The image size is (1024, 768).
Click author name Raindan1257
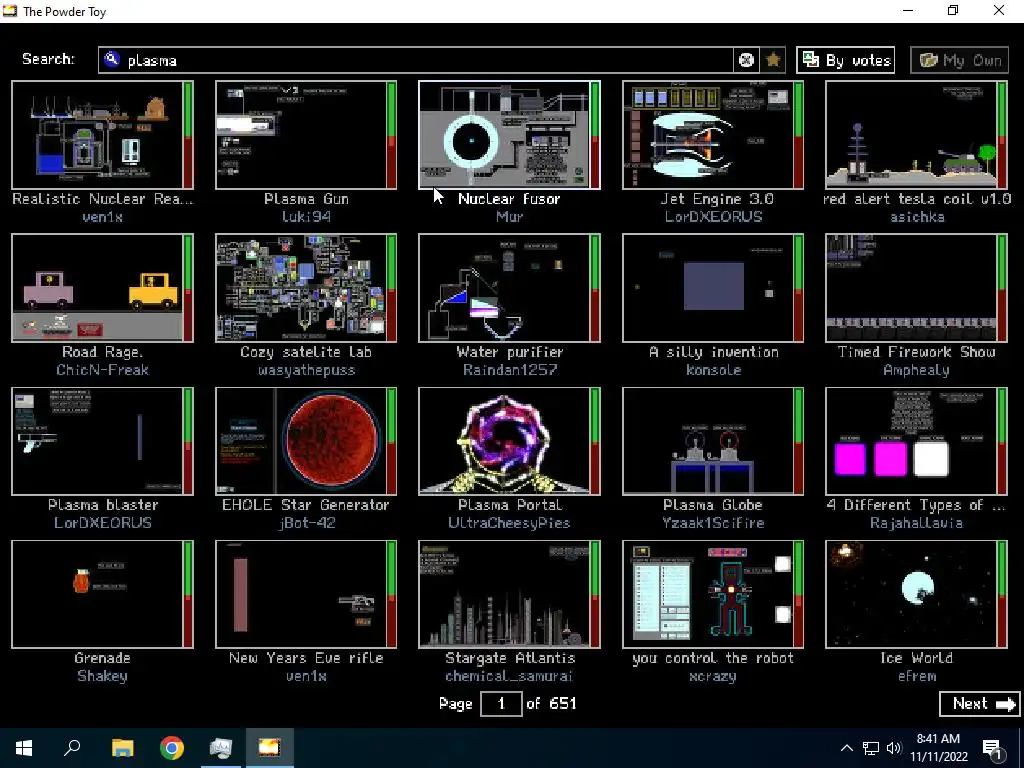509,370
